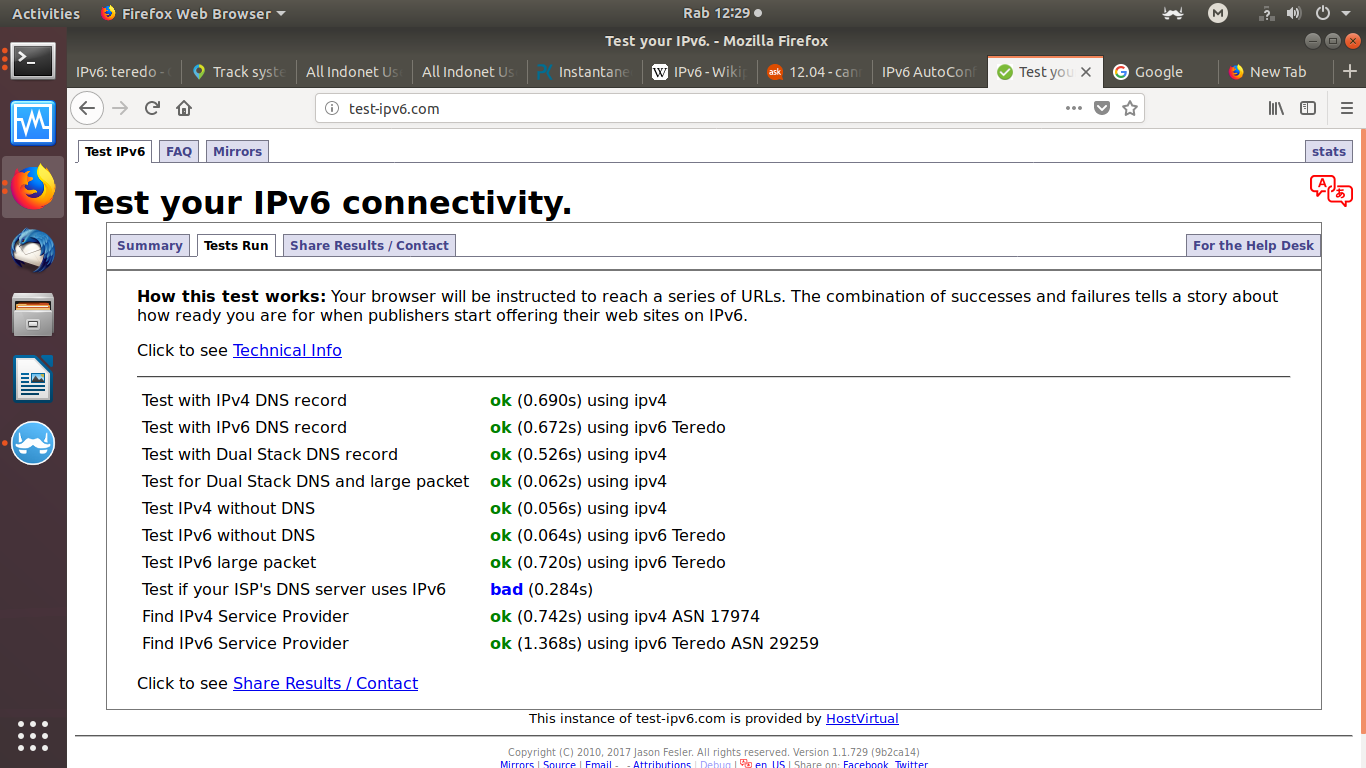
Task: Close the Test your IPv6 tab
Action: 1086,72
